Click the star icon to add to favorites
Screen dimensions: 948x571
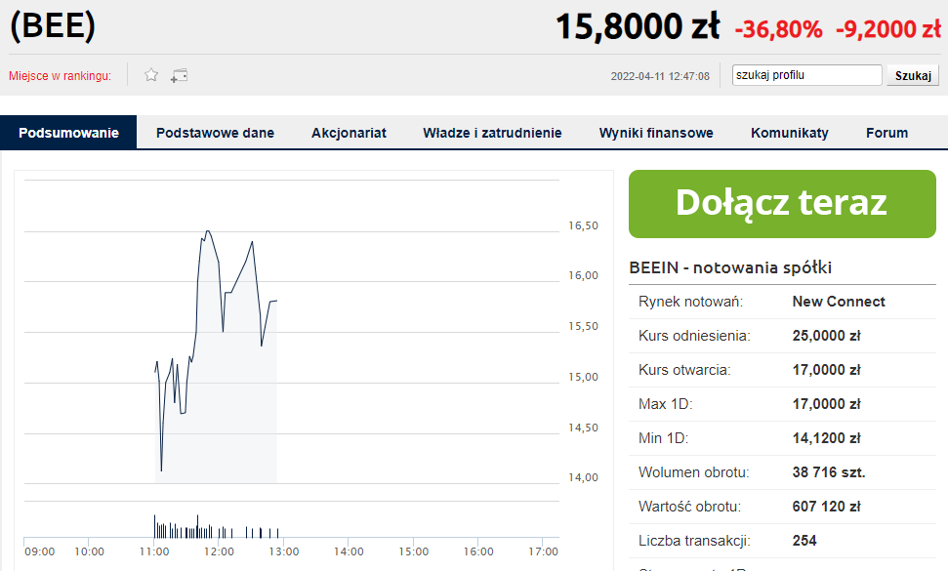coord(152,75)
